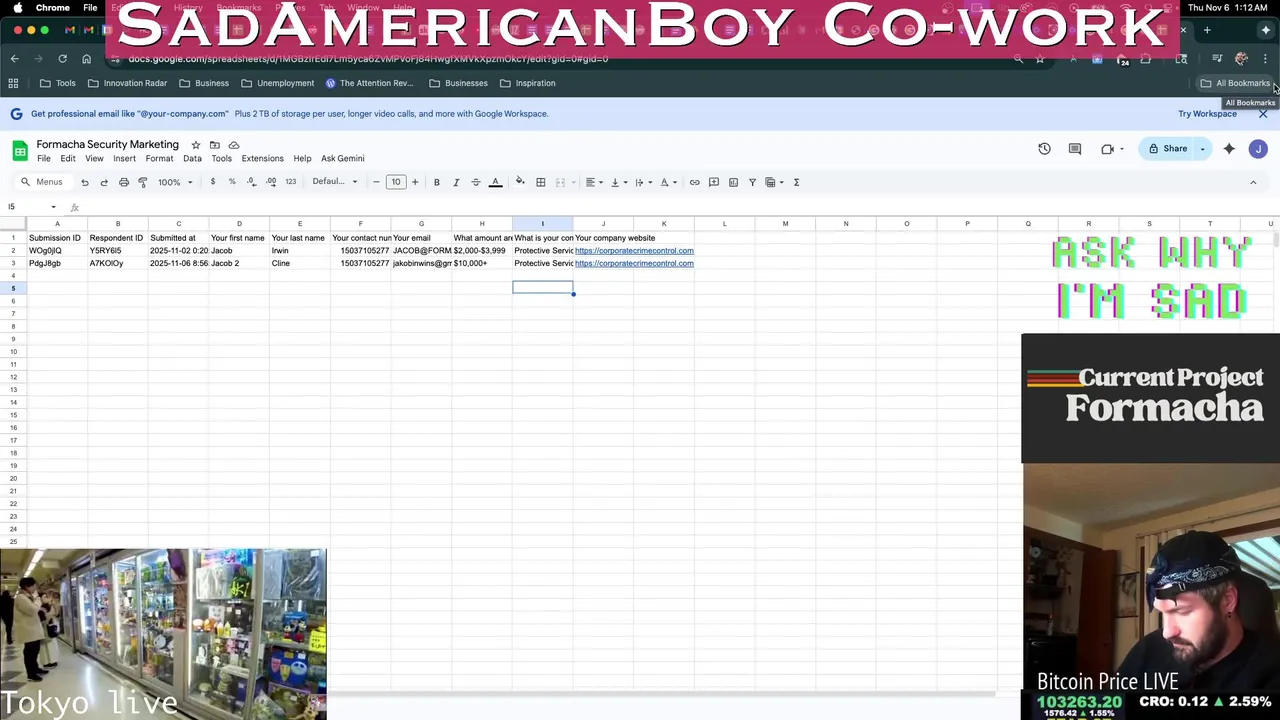Open comments panel icon
The image size is (1280, 720).
coord(1075,149)
